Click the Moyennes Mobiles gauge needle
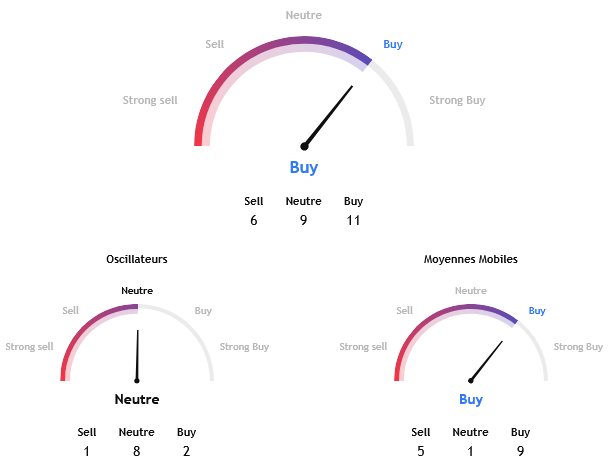Image resolution: width=616 pixels, height=466 pixels. (486, 361)
